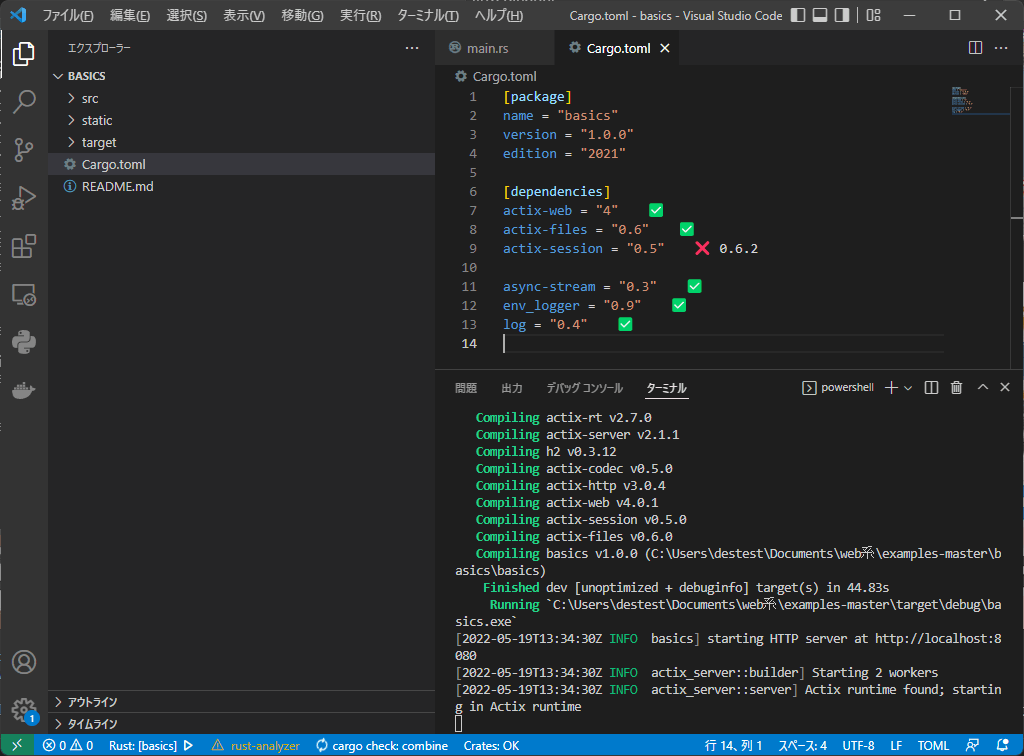Open the Extensions view
Image resolution: width=1024 pixels, height=756 pixels.
(x=24, y=246)
